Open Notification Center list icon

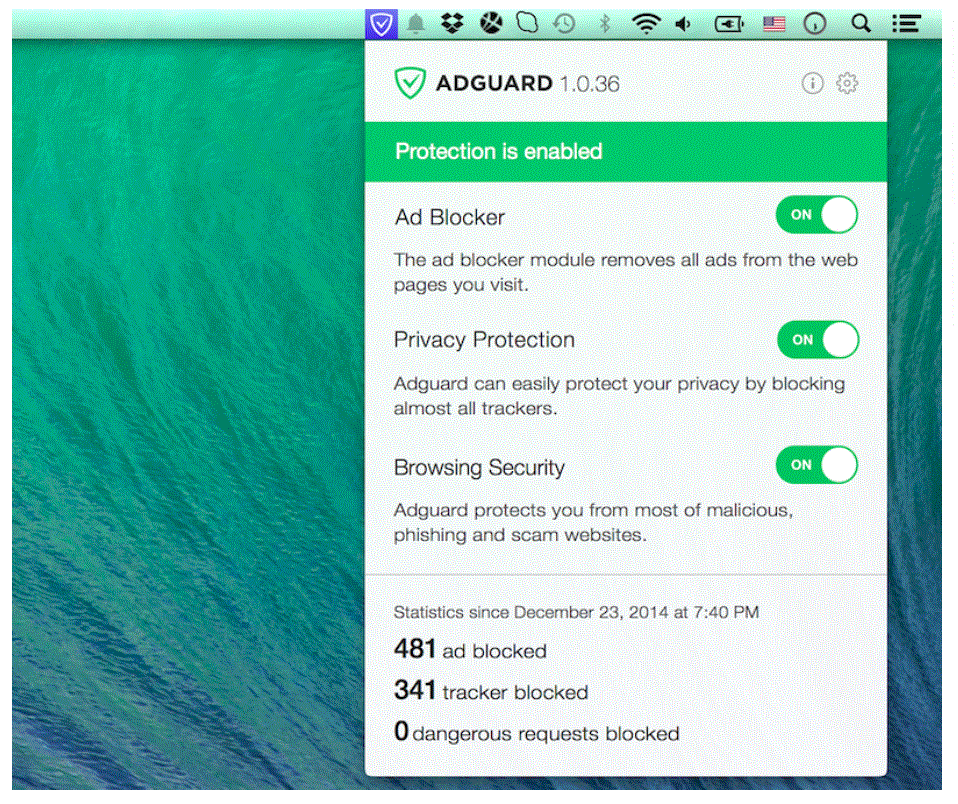pyautogui.click(x=907, y=24)
